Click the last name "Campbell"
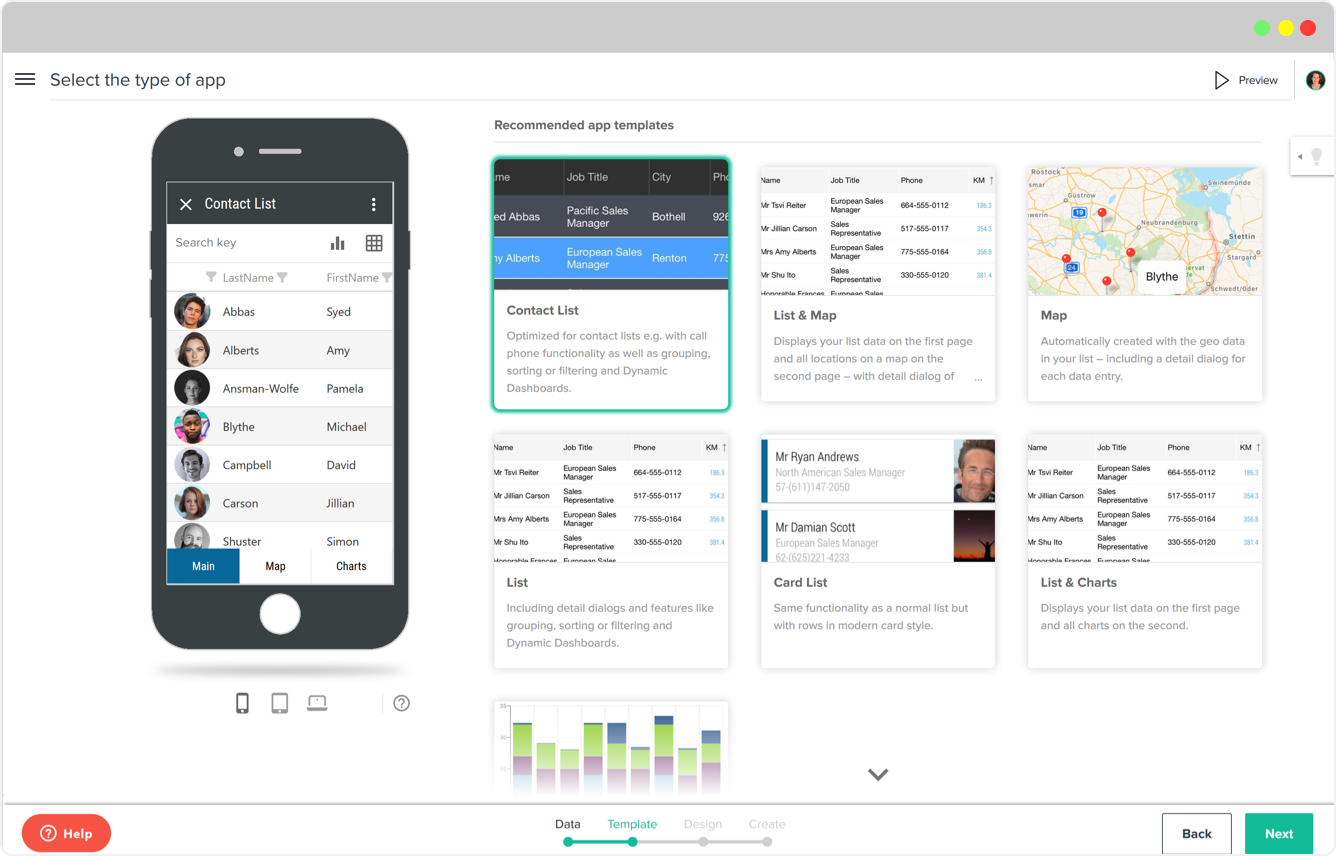Viewport: 1336px width, 856px height. pyautogui.click(x=247, y=465)
